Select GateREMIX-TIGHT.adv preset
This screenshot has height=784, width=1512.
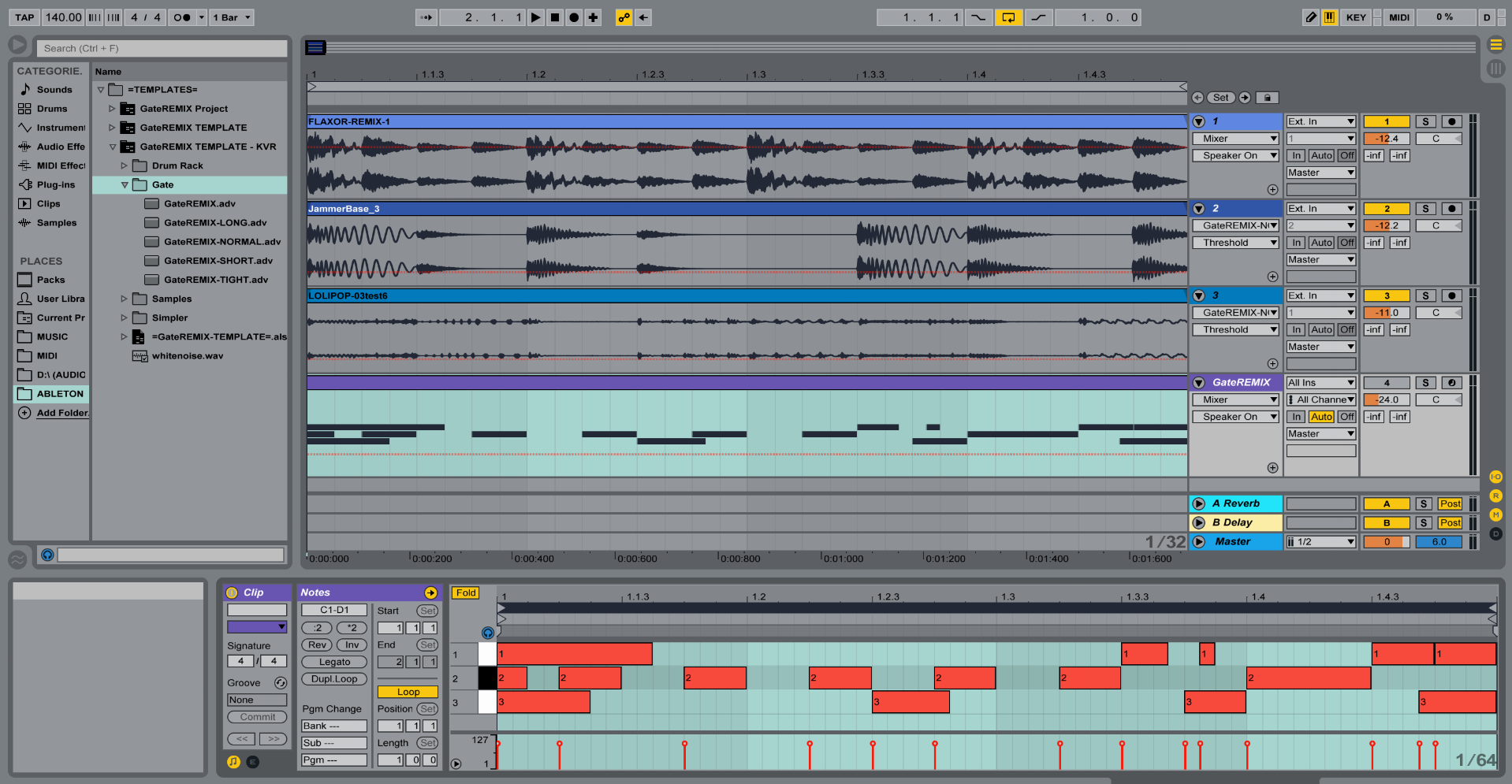pos(216,280)
